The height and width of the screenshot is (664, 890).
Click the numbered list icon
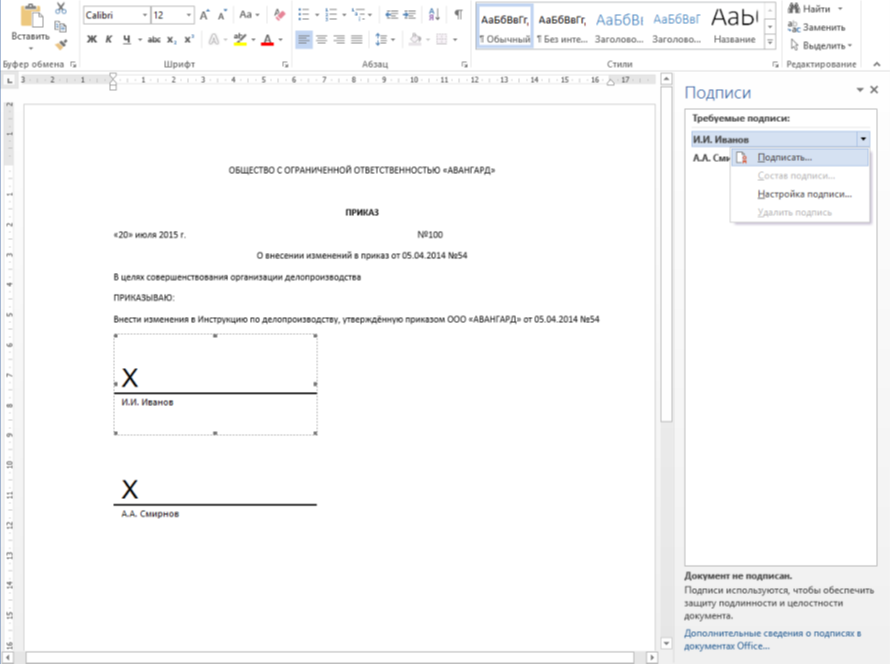(x=331, y=15)
